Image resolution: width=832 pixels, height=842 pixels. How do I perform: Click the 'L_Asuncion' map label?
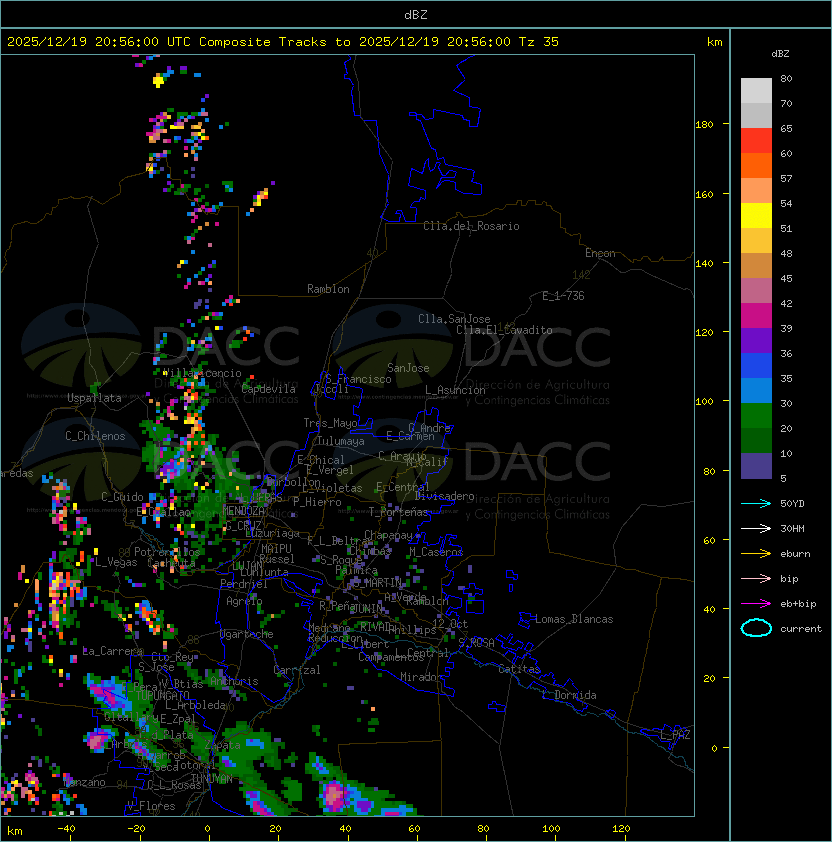click(x=455, y=390)
